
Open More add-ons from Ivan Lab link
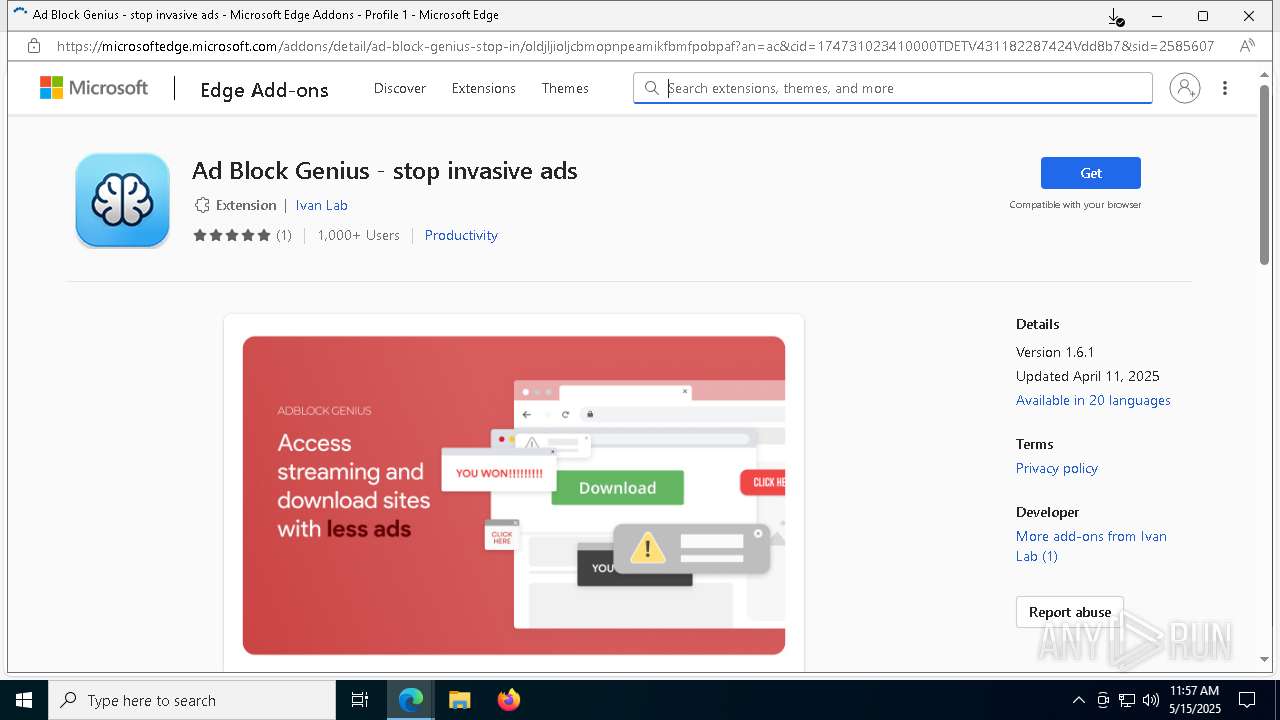(1091, 546)
